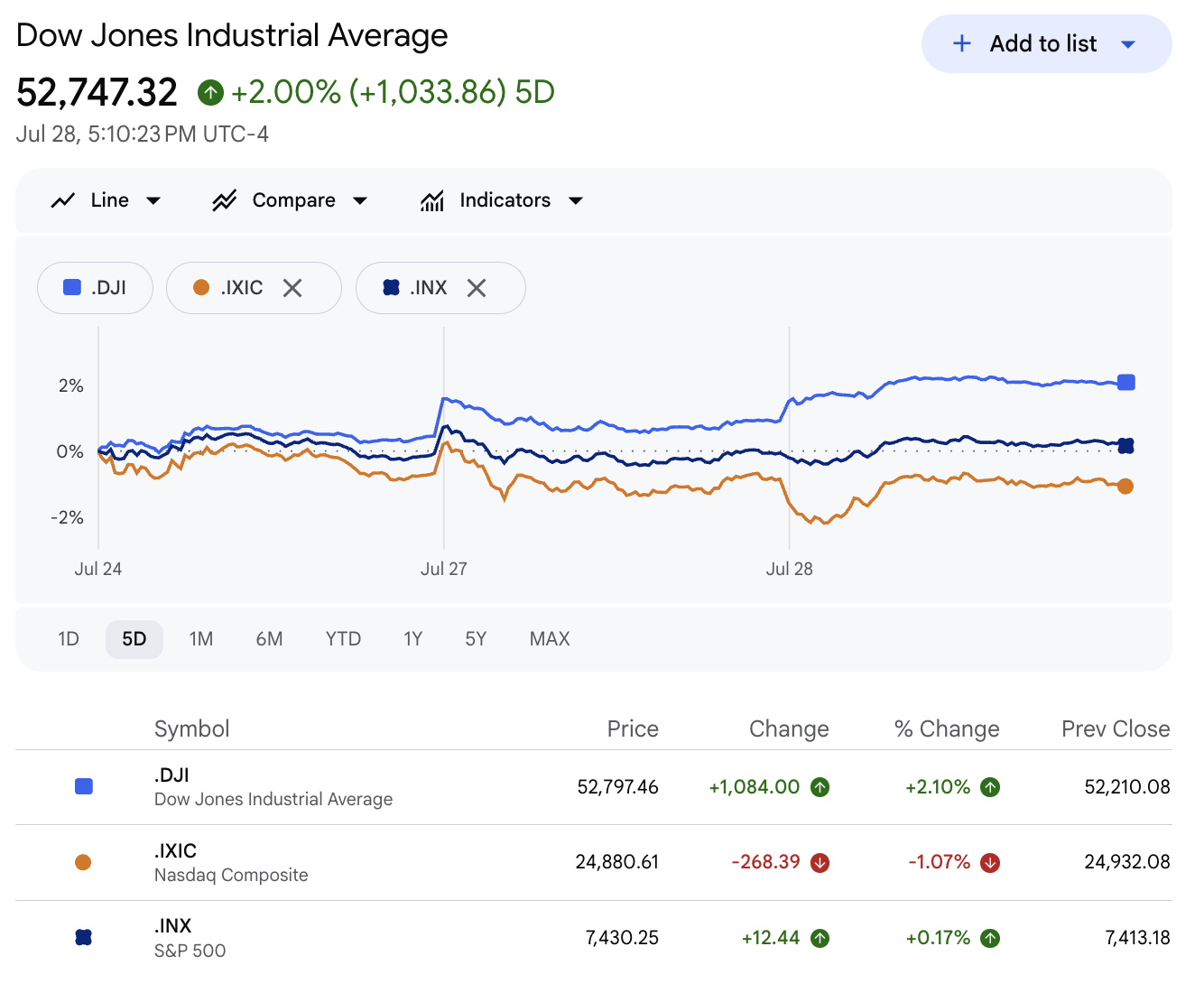Click the blue .DJI color square in table
The height and width of the screenshot is (993, 1204).
pos(84,787)
